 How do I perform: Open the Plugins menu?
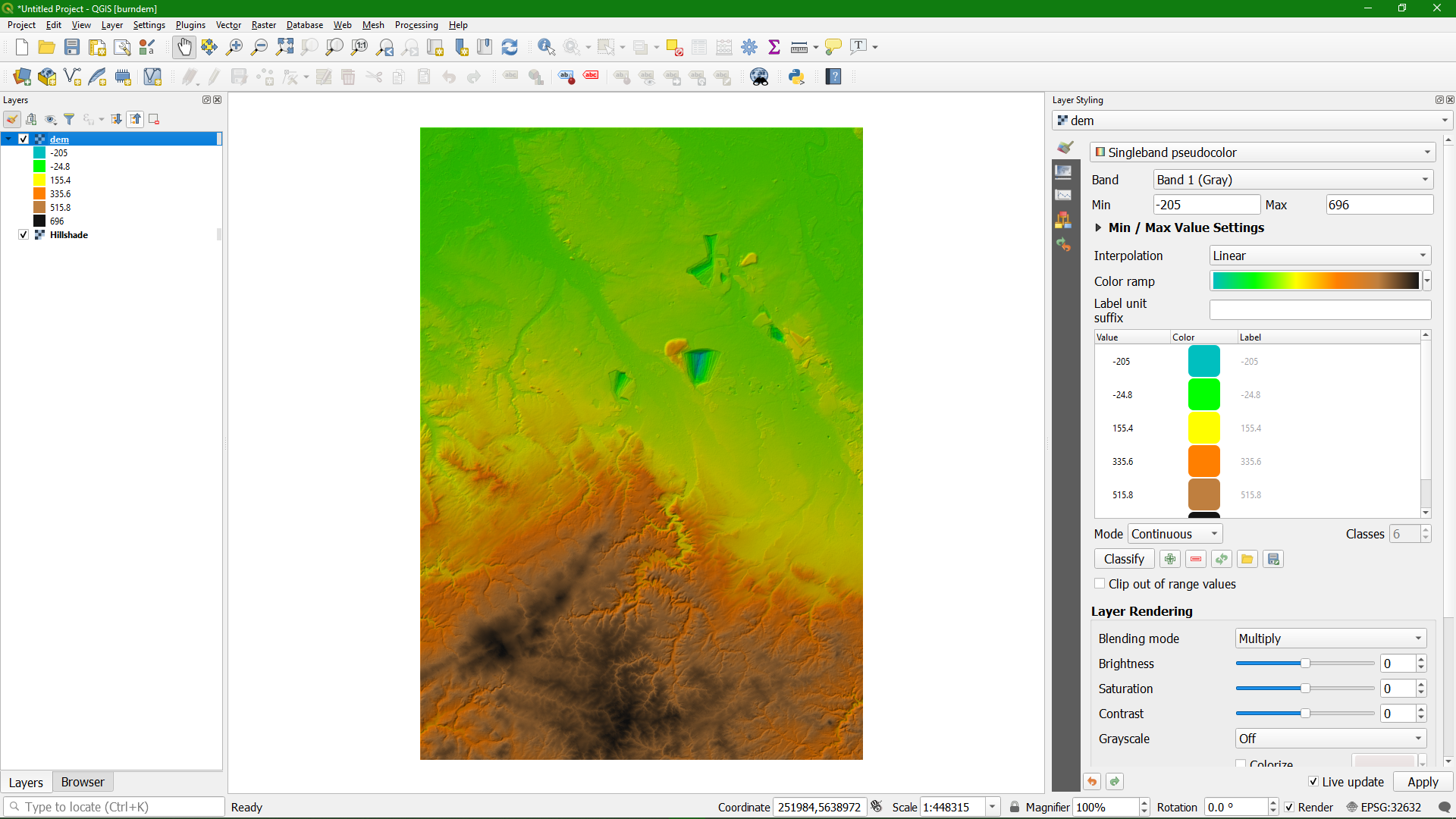coord(190,25)
